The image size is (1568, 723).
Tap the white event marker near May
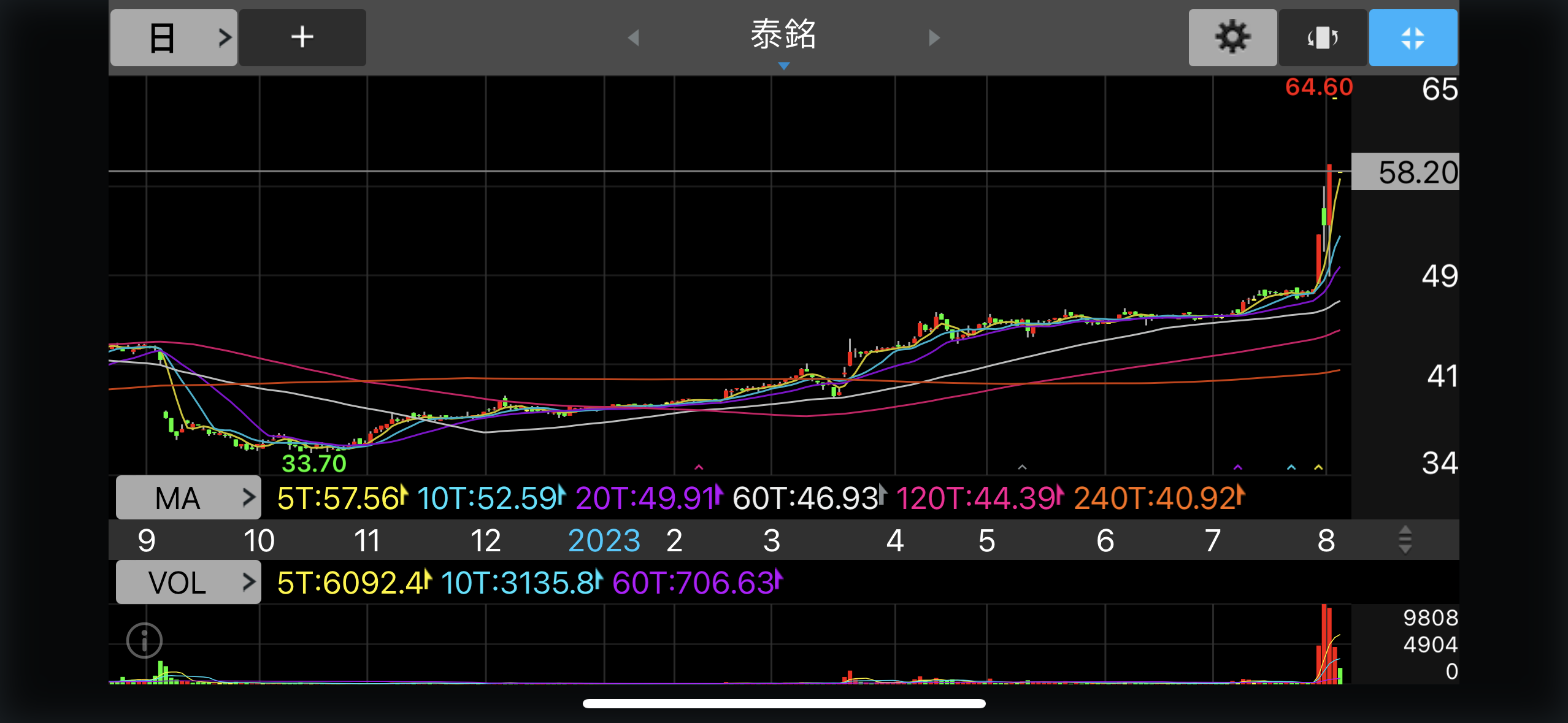[1022, 467]
